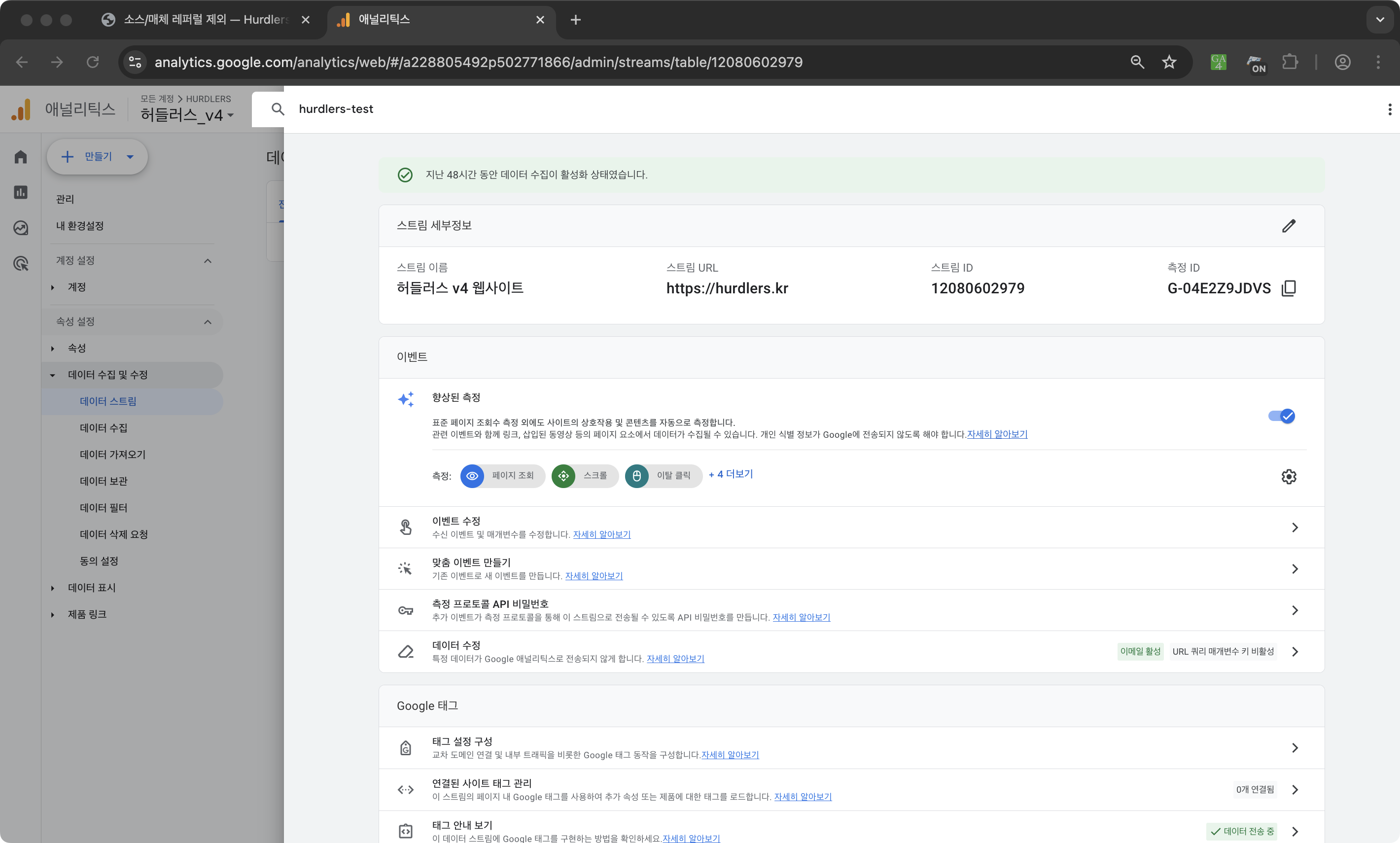This screenshot has width=1400, height=843.
Task: Click + 4 더보기 link
Action: click(x=731, y=474)
